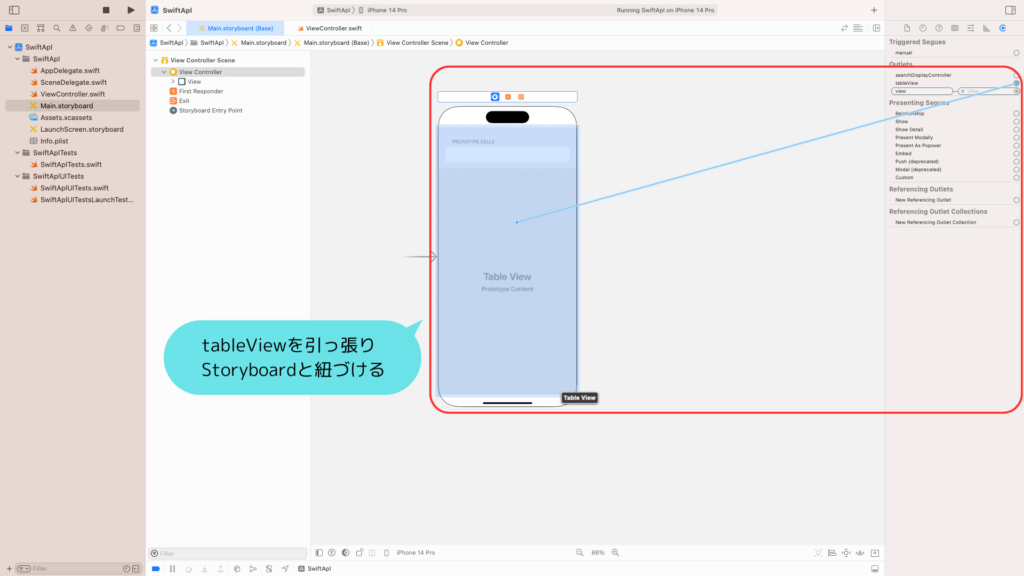Open the Project navigator folder icon
Screen dimensions: 1024x576
tap(8, 28)
